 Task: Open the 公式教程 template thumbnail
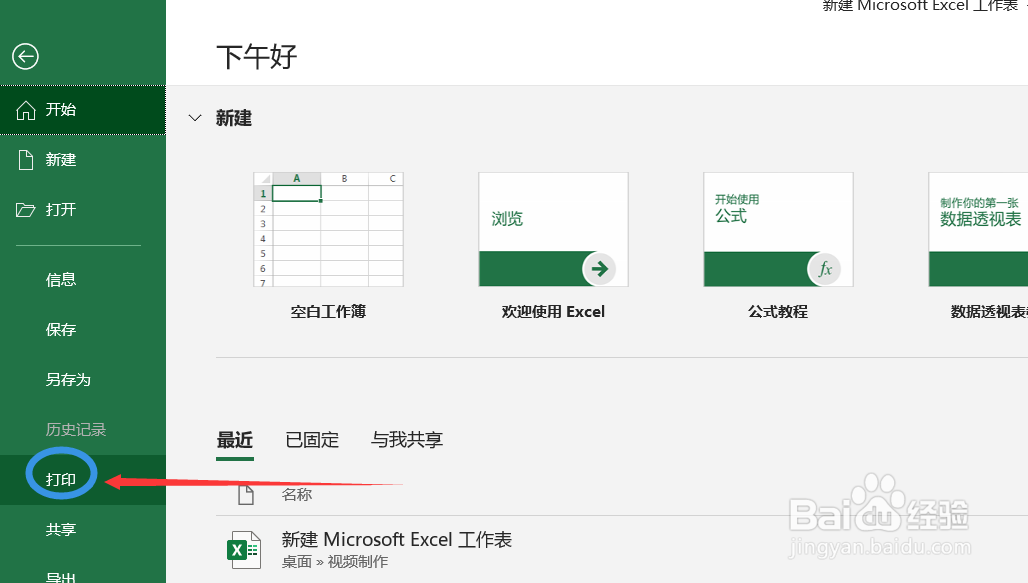pos(778,230)
